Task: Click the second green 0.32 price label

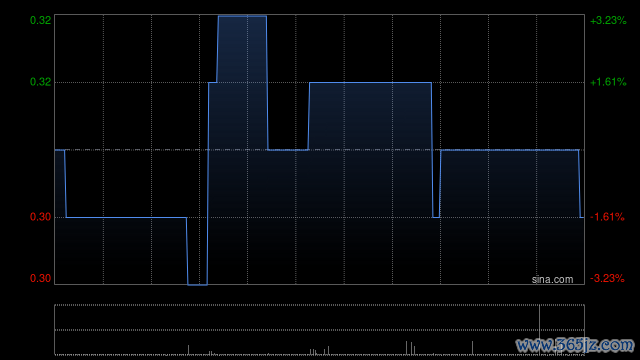Action: 40,82
